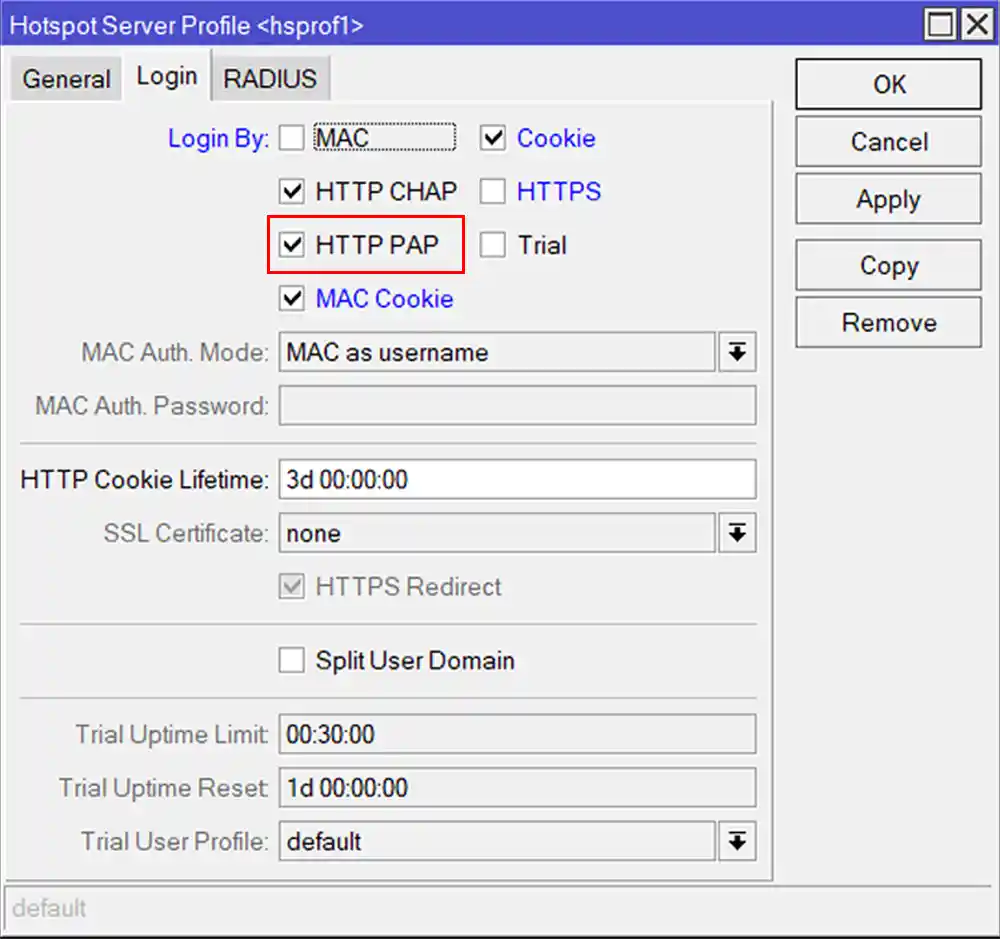The image size is (1000, 939).
Task: Click the HTTP Cookie Lifetime field
Action: 517,480
